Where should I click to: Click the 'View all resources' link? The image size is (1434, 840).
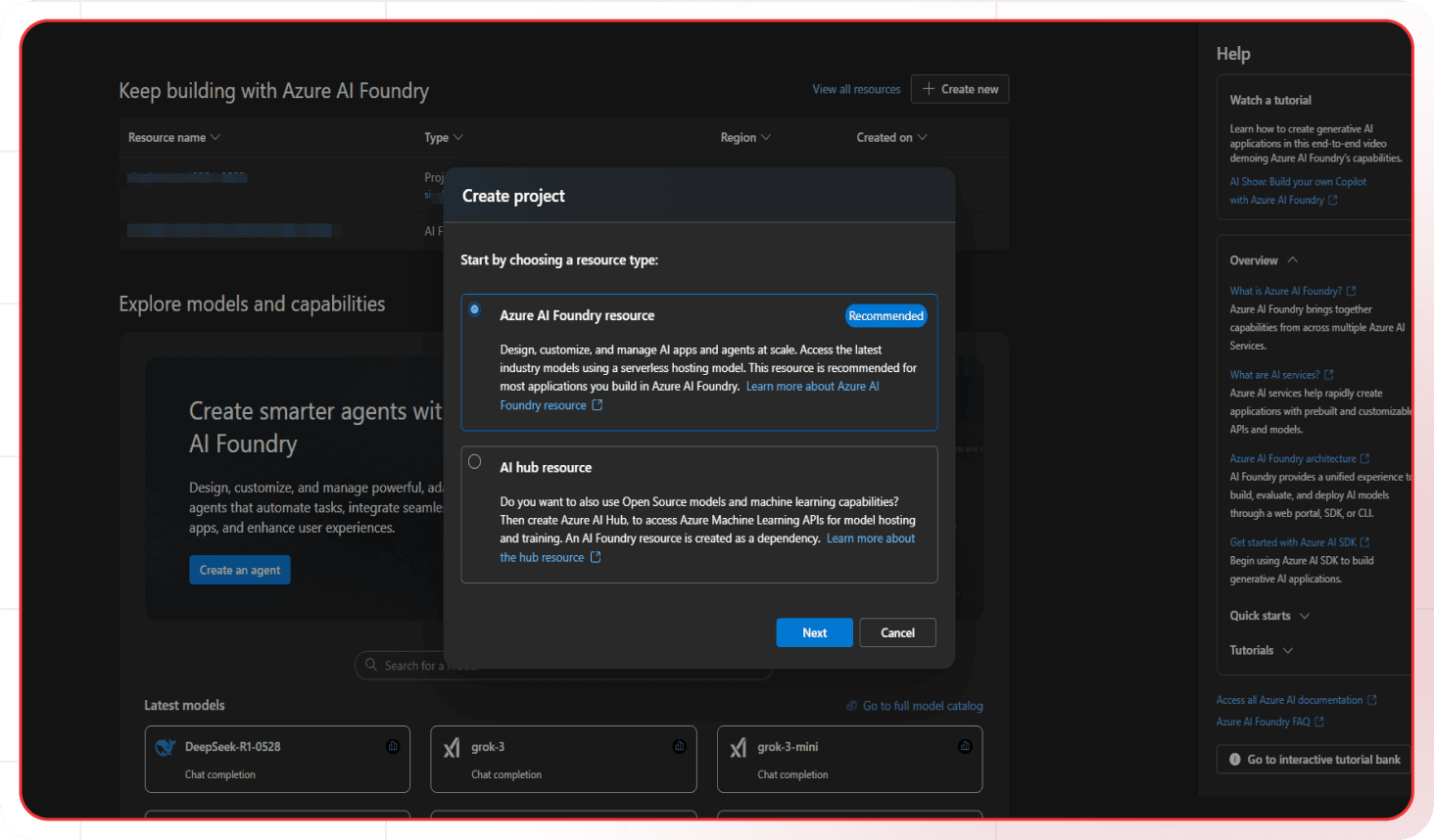click(855, 89)
